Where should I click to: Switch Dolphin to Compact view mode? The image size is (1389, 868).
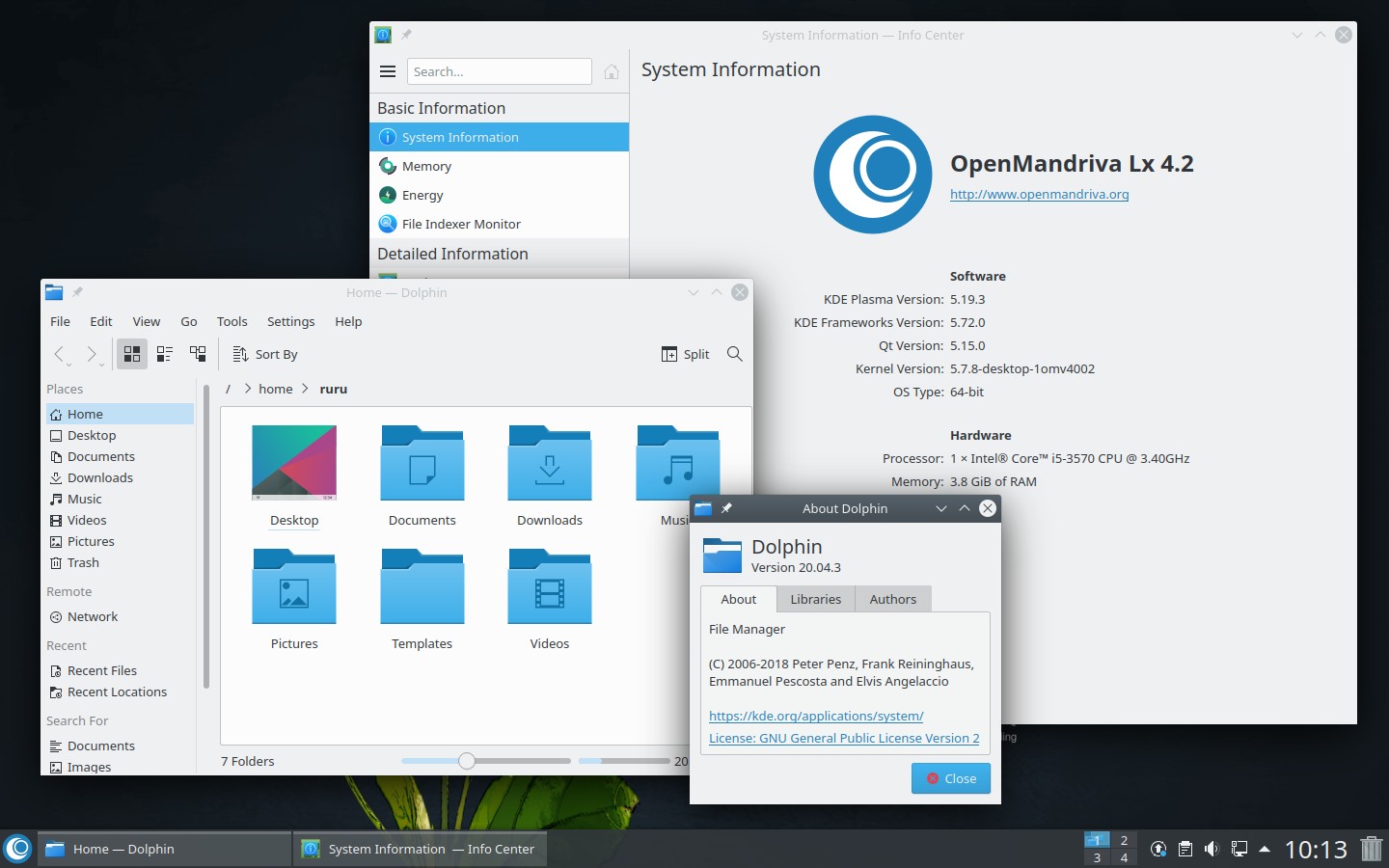[165, 354]
